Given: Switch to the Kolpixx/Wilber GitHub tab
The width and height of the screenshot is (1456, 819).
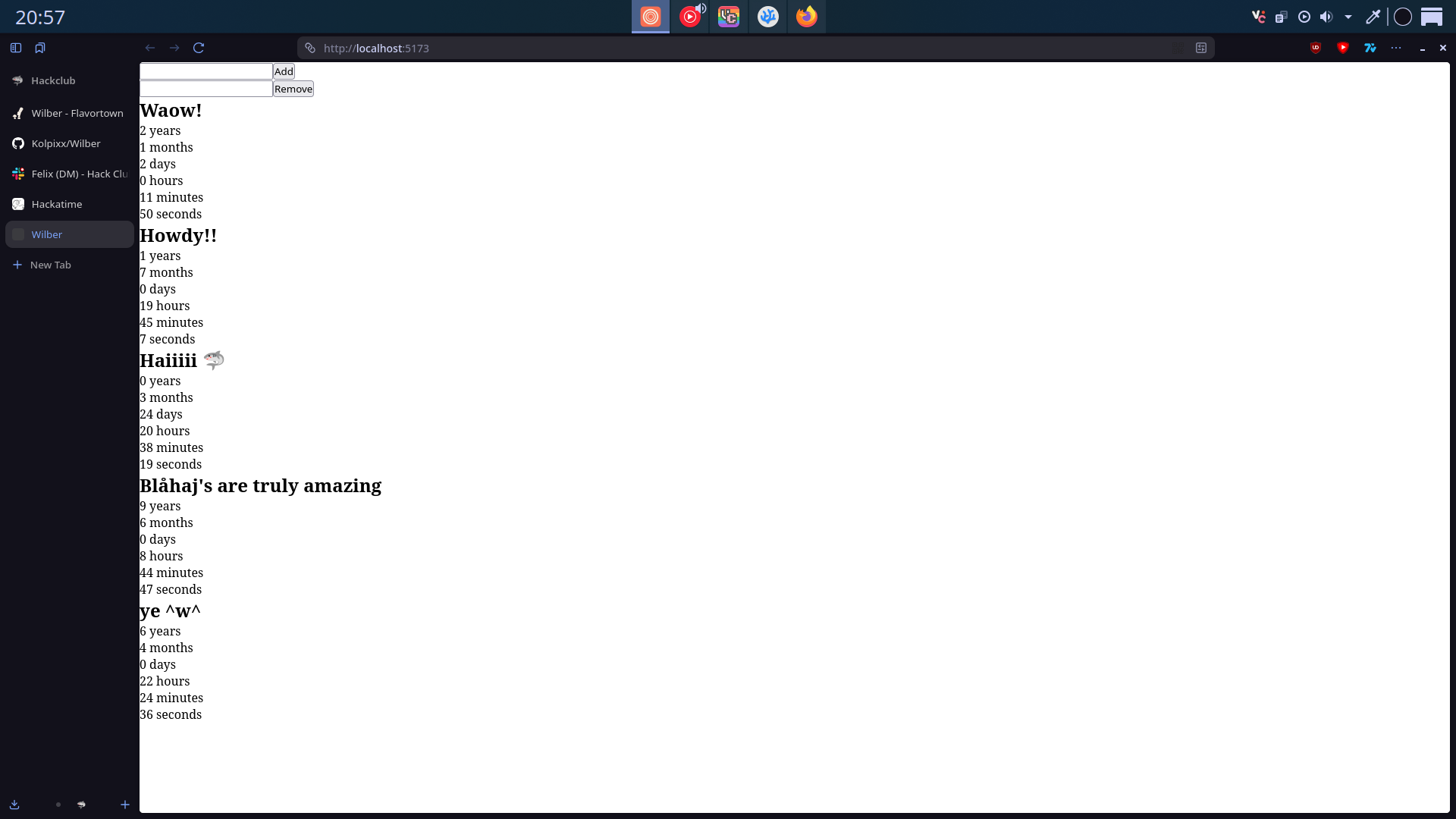Looking at the screenshot, I should (66, 143).
